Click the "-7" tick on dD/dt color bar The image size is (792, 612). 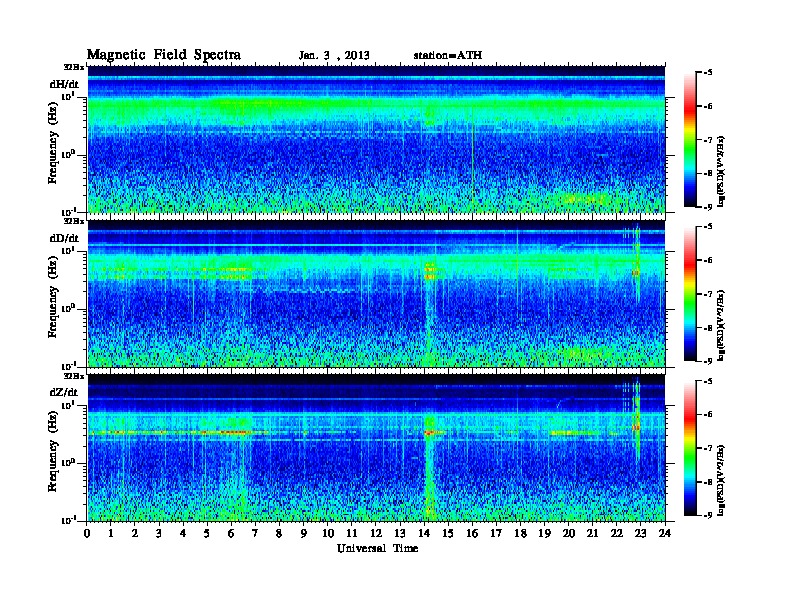708,294
